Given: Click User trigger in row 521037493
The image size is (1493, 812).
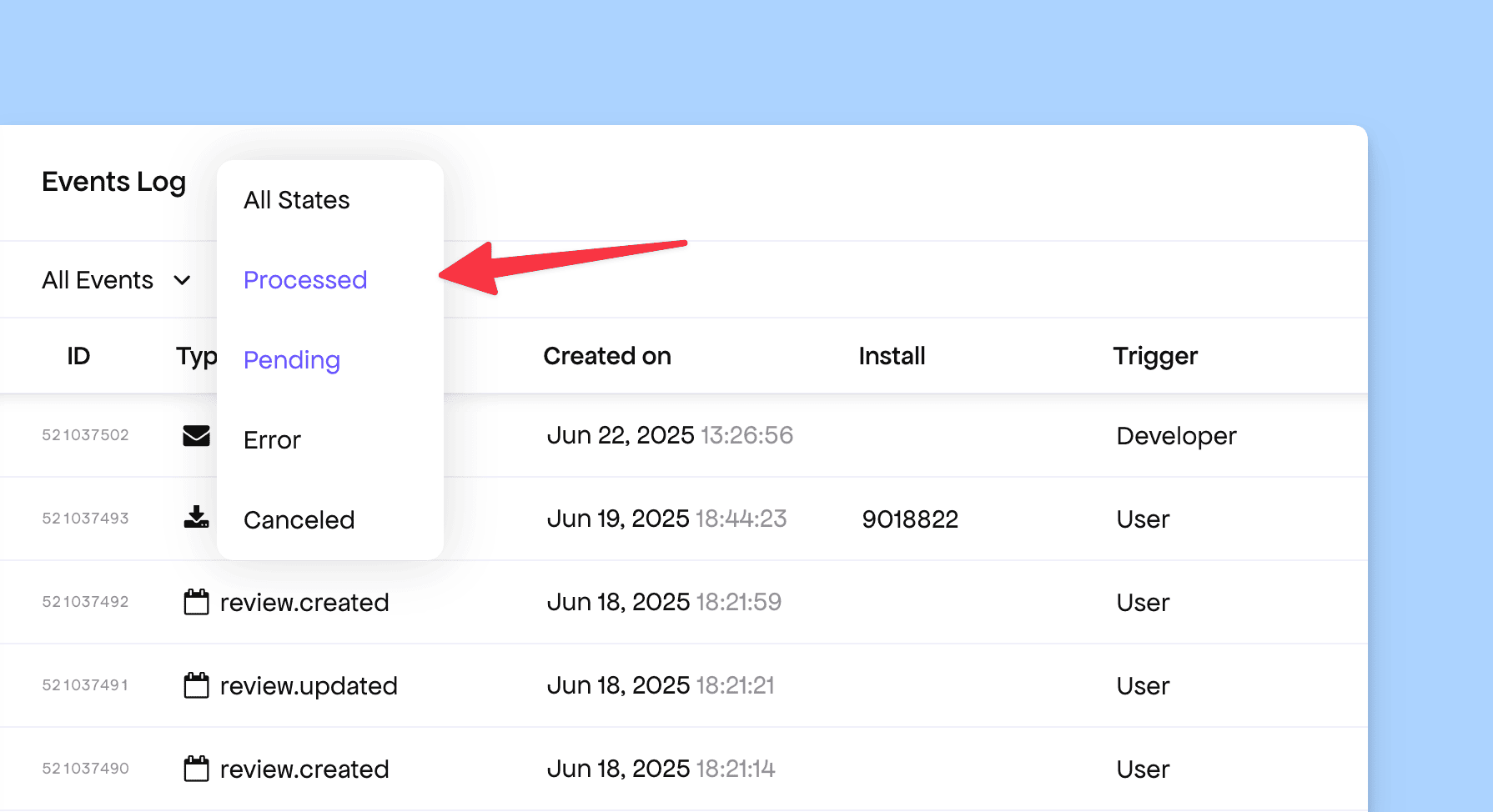Looking at the screenshot, I should pos(1143,519).
